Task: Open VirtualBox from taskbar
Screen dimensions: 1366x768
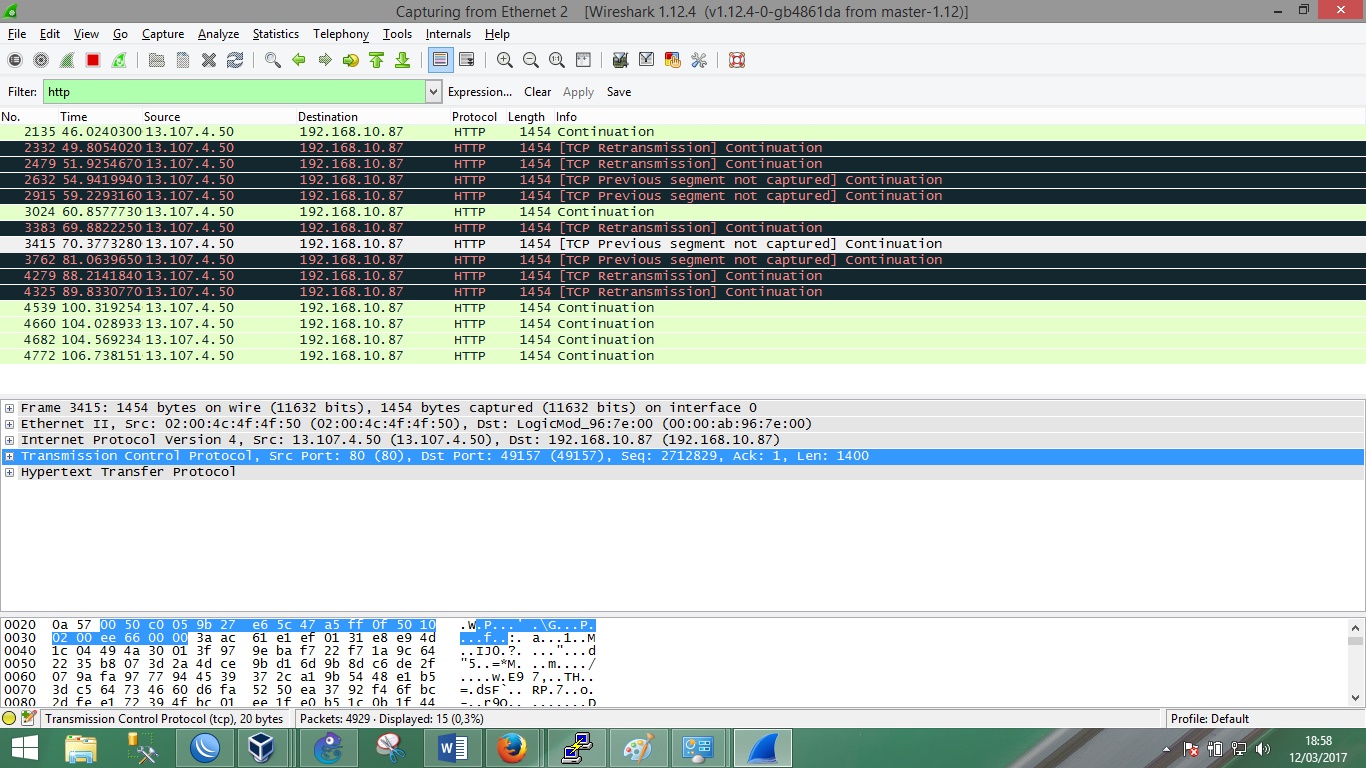Action: click(x=261, y=748)
